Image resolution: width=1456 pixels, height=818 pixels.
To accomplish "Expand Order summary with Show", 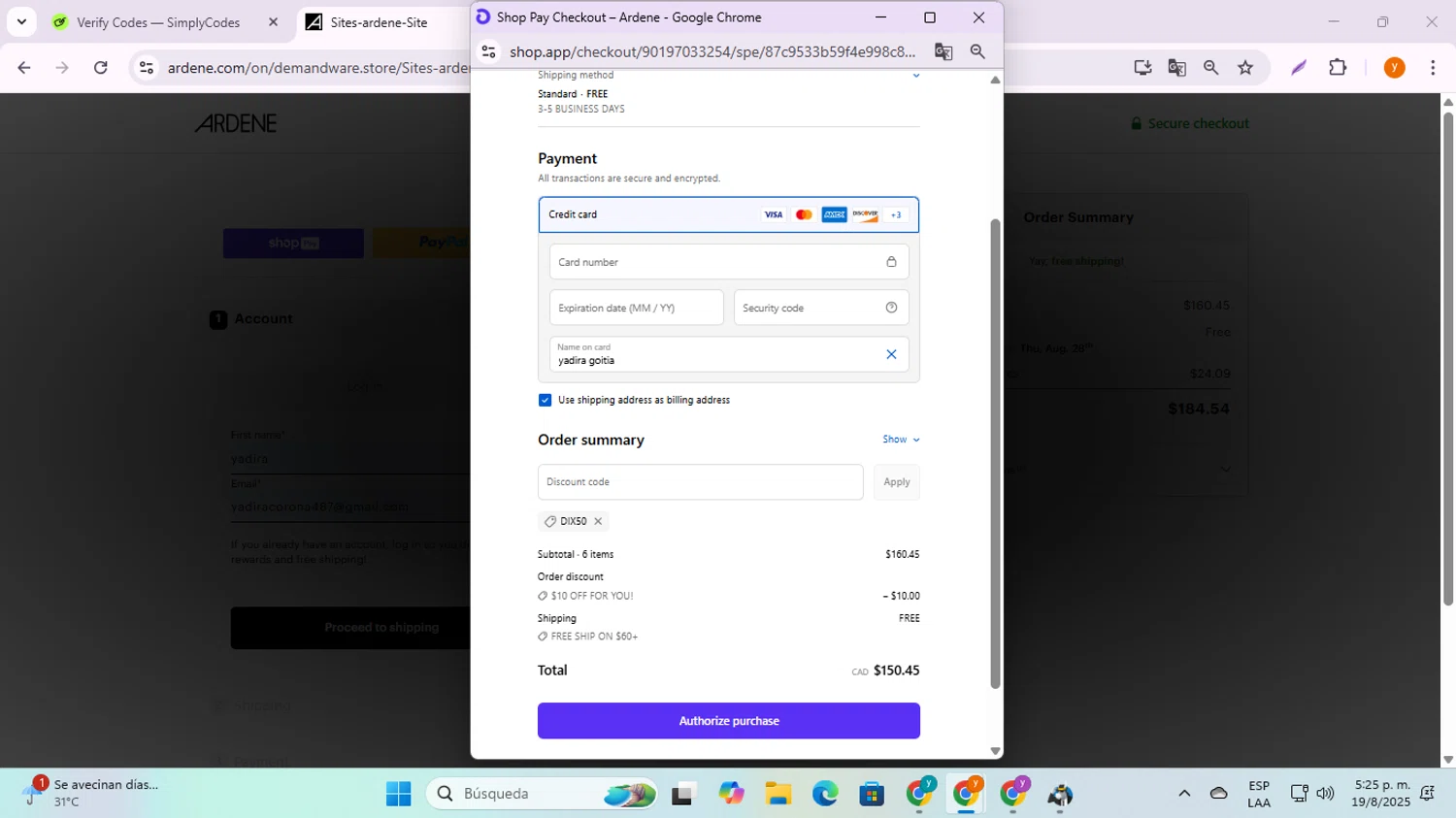I will pyautogui.click(x=901, y=440).
